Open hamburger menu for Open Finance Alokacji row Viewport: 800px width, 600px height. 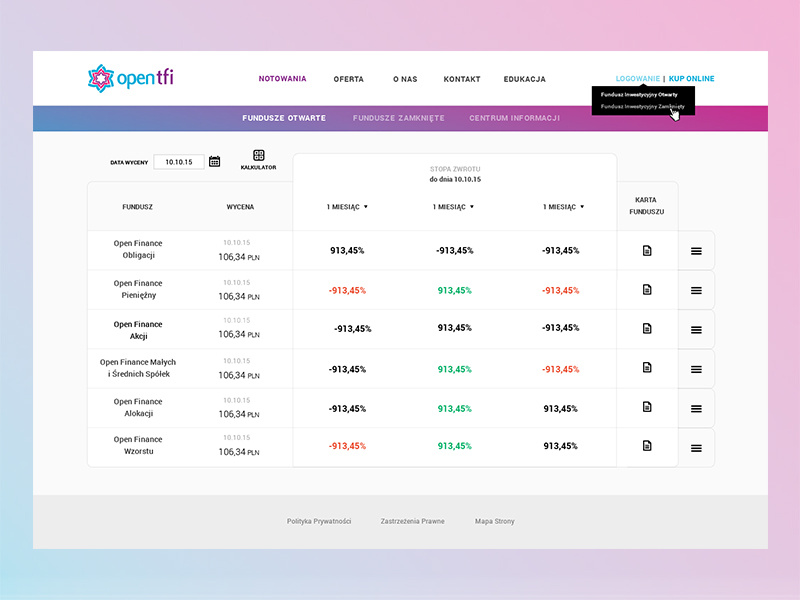pyautogui.click(x=696, y=409)
